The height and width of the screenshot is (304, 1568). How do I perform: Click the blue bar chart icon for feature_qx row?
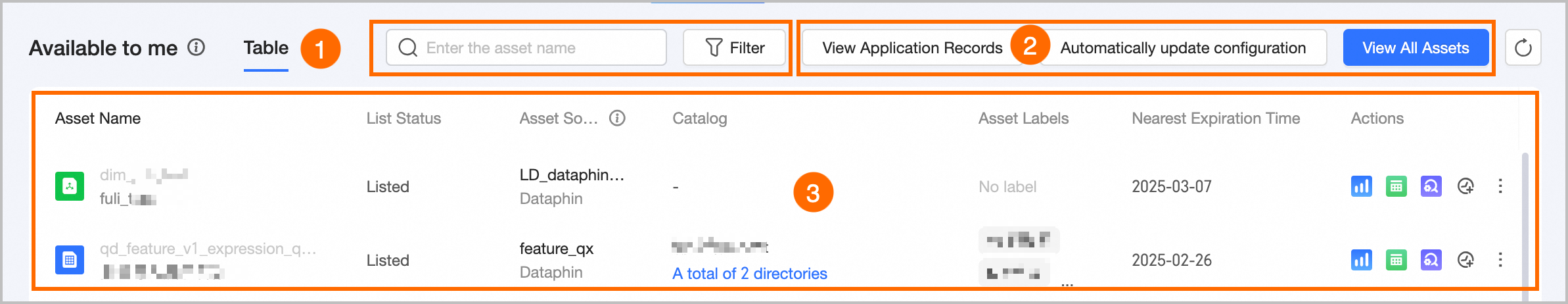pyautogui.click(x=1361, y=260)
